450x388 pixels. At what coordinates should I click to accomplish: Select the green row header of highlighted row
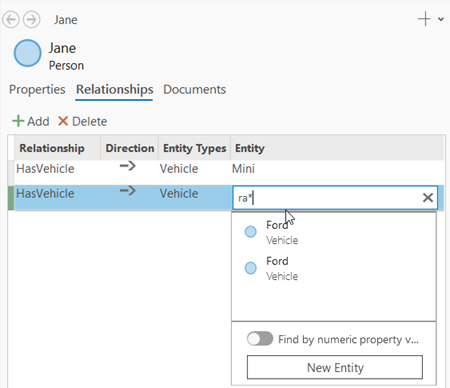click(x=11, y=198)
